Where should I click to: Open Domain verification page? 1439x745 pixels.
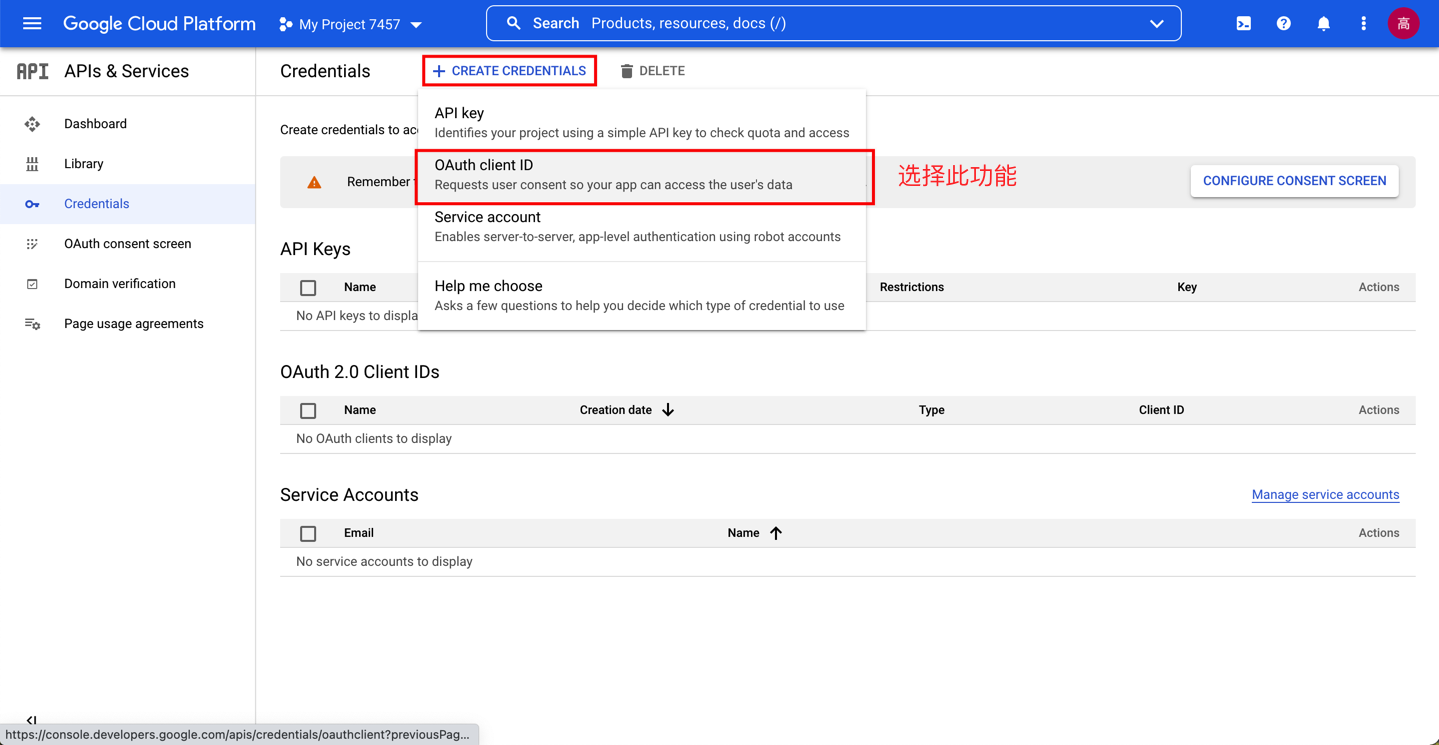pos(128,284)
